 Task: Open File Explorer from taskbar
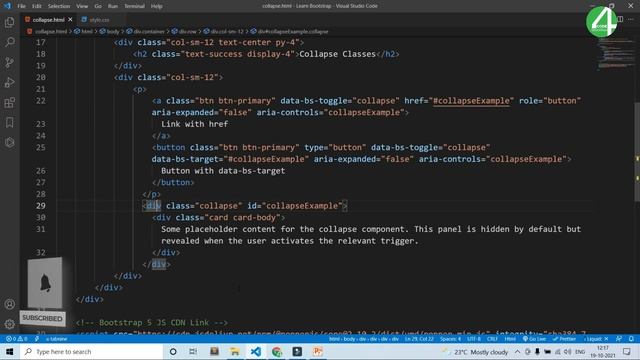click(x=235, y=351)
